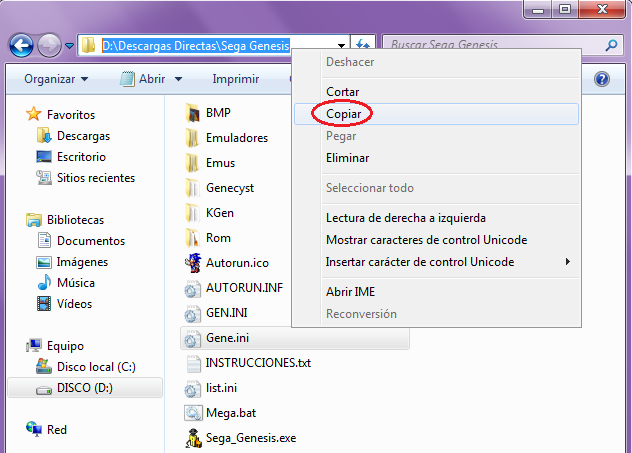This screenshot has width=632, height=453.
Task: Select the INSTRUCCIONES.txt file icon
Action: (x=193, y=363)
